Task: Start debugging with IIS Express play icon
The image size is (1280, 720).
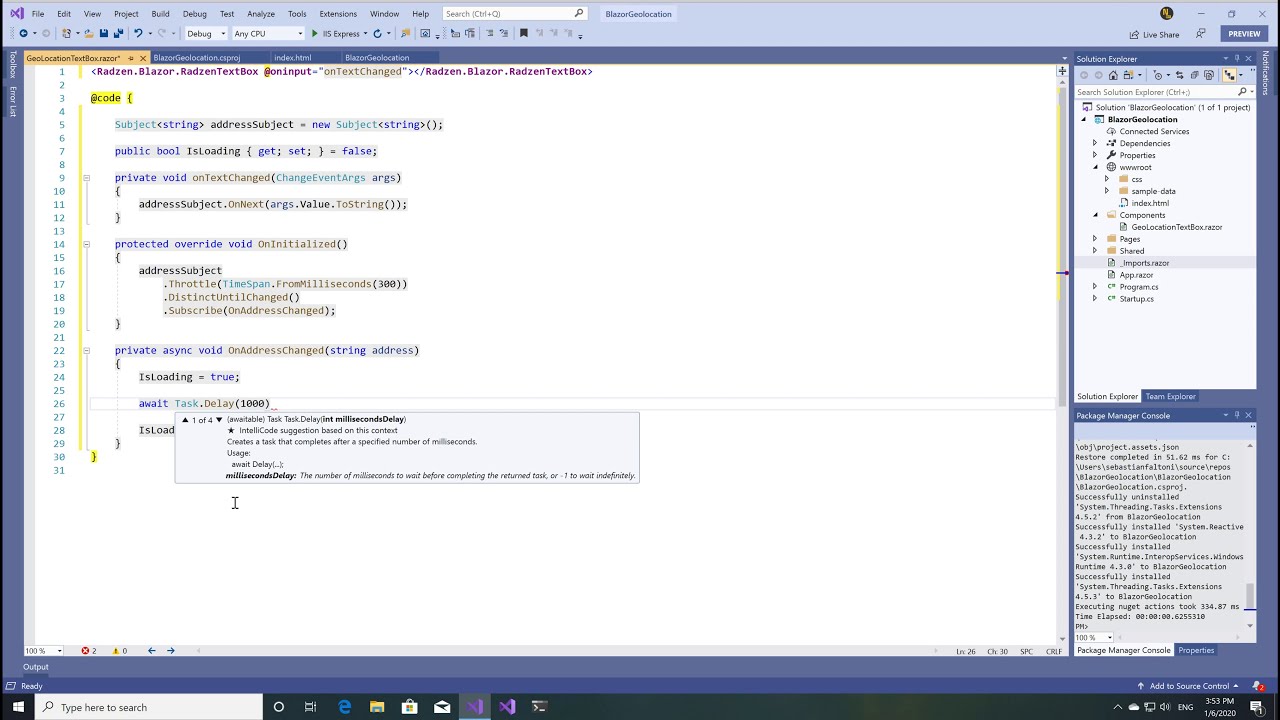Action: point(314,33)
